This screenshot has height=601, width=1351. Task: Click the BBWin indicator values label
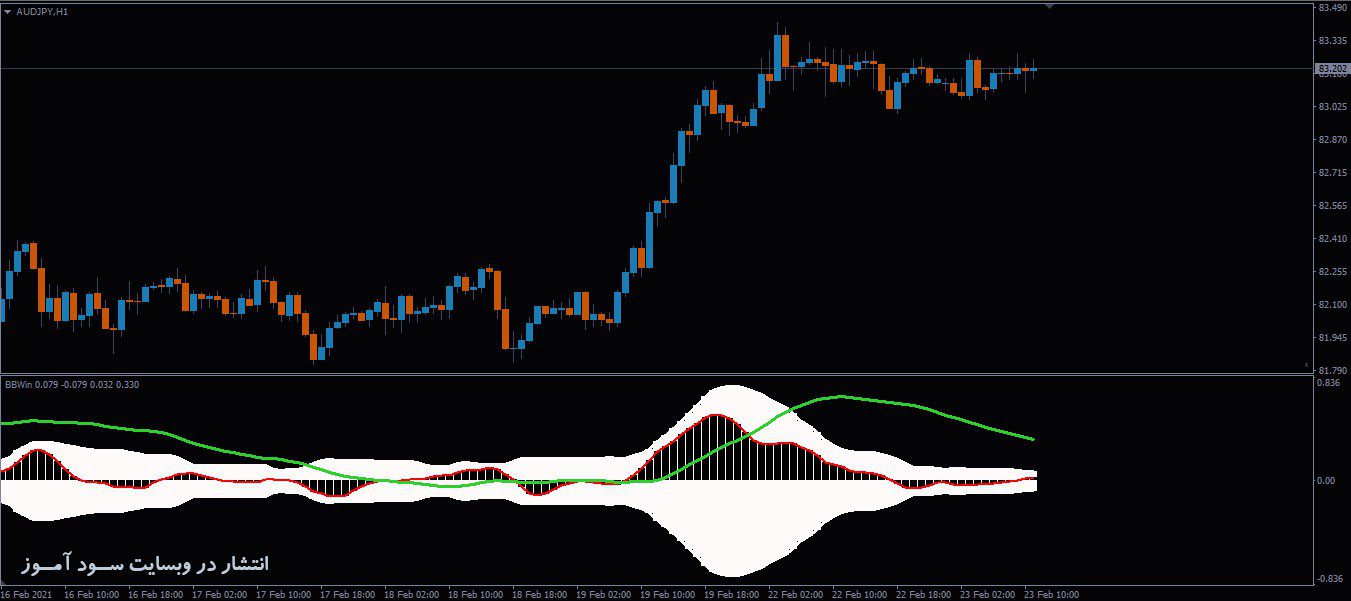click(x=72, y=384)
